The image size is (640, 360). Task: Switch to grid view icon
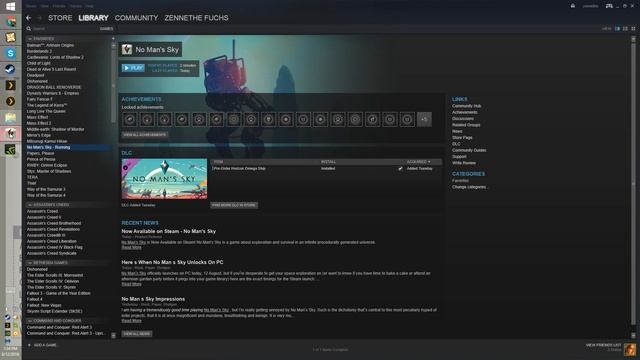click(633, 29)
